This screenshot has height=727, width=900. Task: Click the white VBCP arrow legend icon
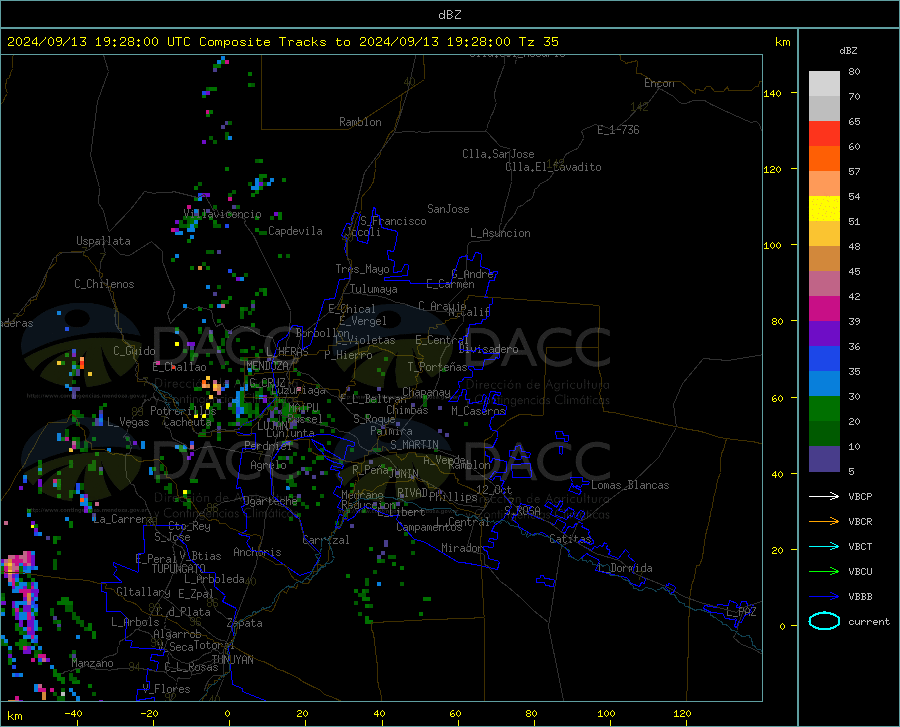824,496
